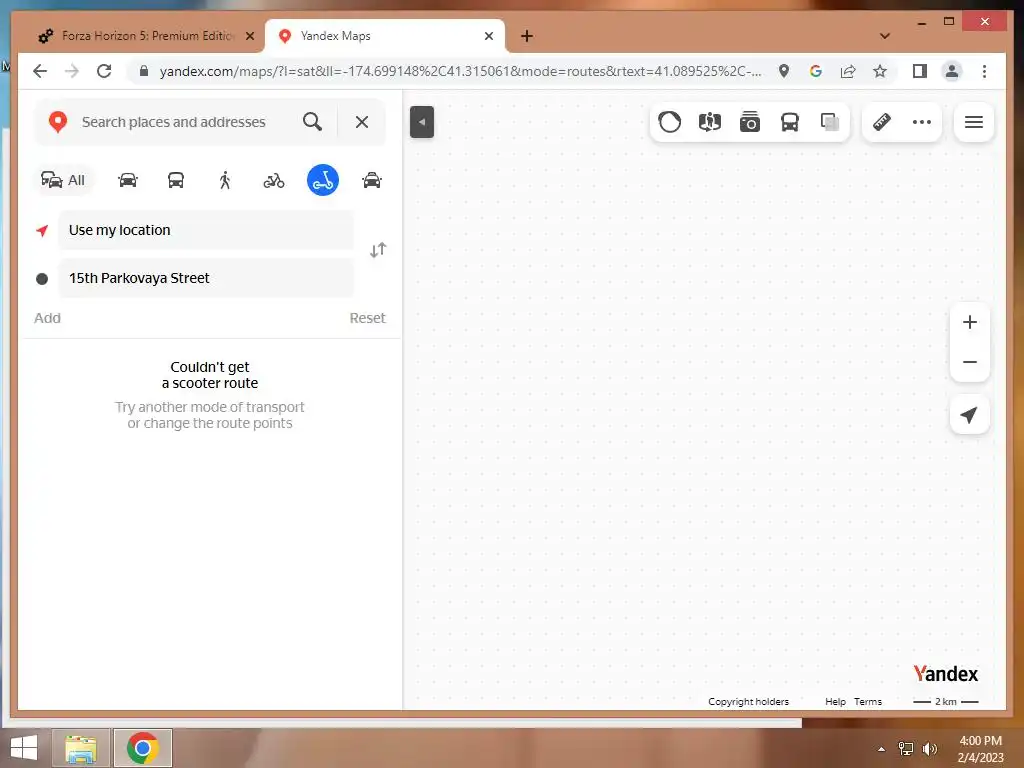Locate me with map arrow button

tap(970, 415)
